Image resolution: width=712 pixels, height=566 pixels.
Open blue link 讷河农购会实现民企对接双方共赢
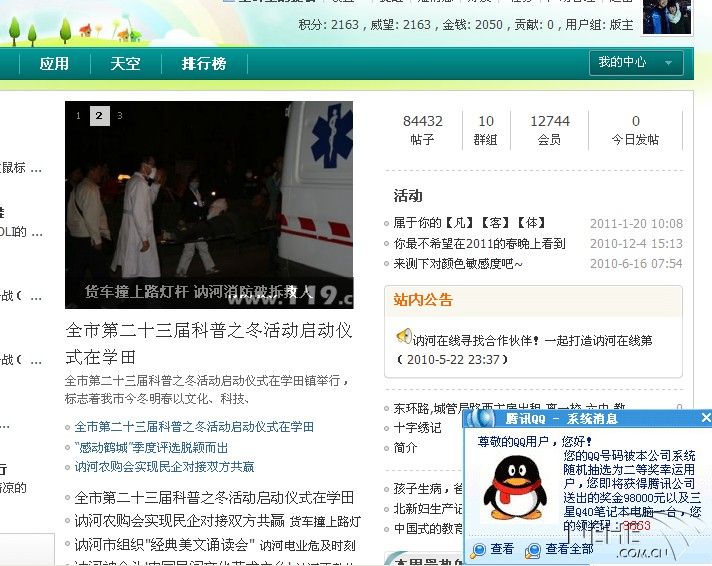point(164,467)
